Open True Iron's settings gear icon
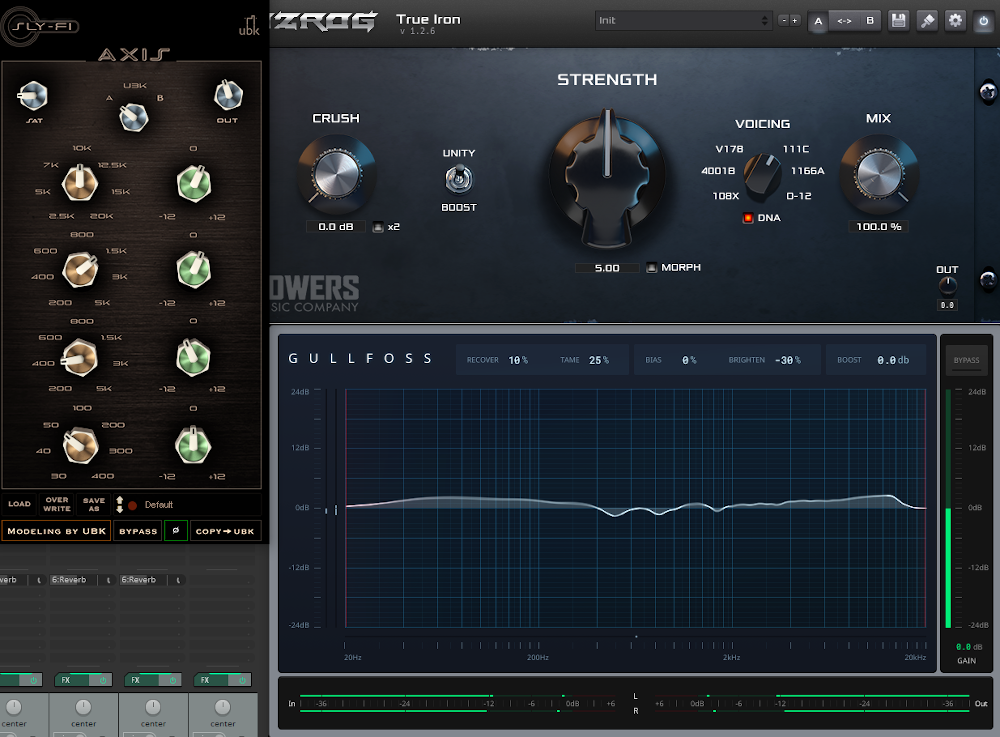The height and width of the screenshot is (737, 1000). 955,20
